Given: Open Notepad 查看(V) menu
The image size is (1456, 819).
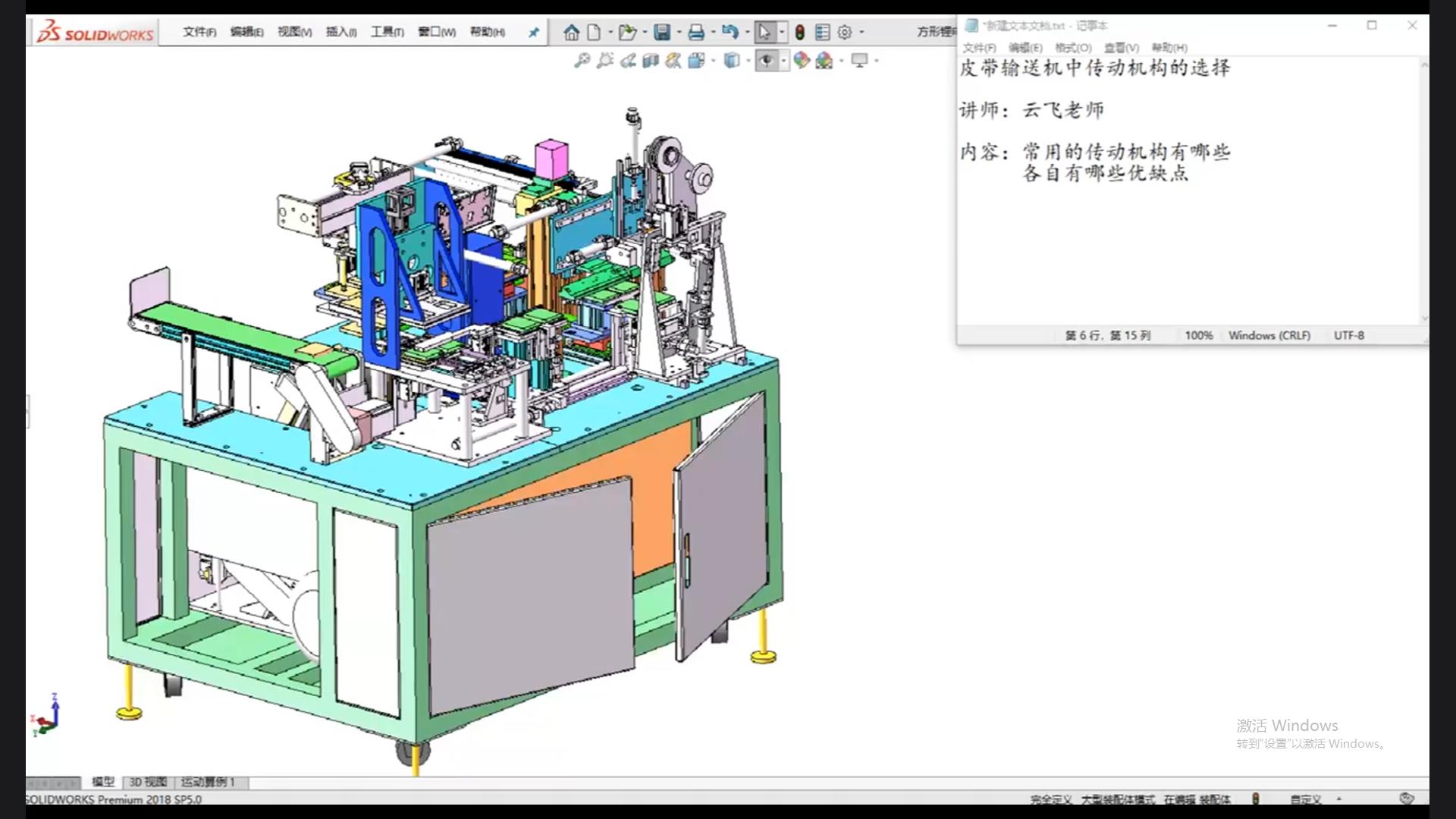Looking at the screenshot, I should click(x=1121, y=48).
